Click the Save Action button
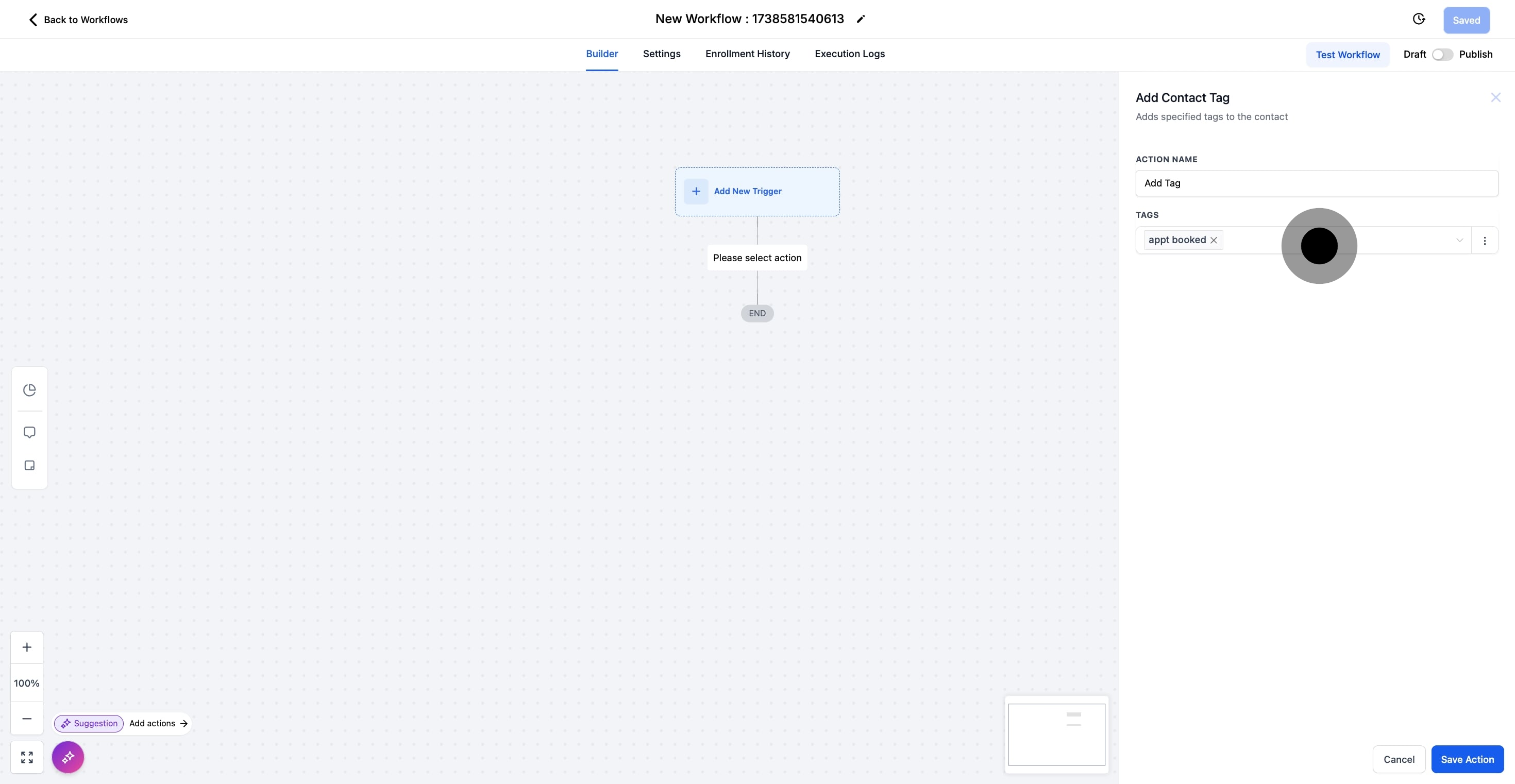Screen dimensions: 1515x784 pyautogui.click(x=1467, y=759)
